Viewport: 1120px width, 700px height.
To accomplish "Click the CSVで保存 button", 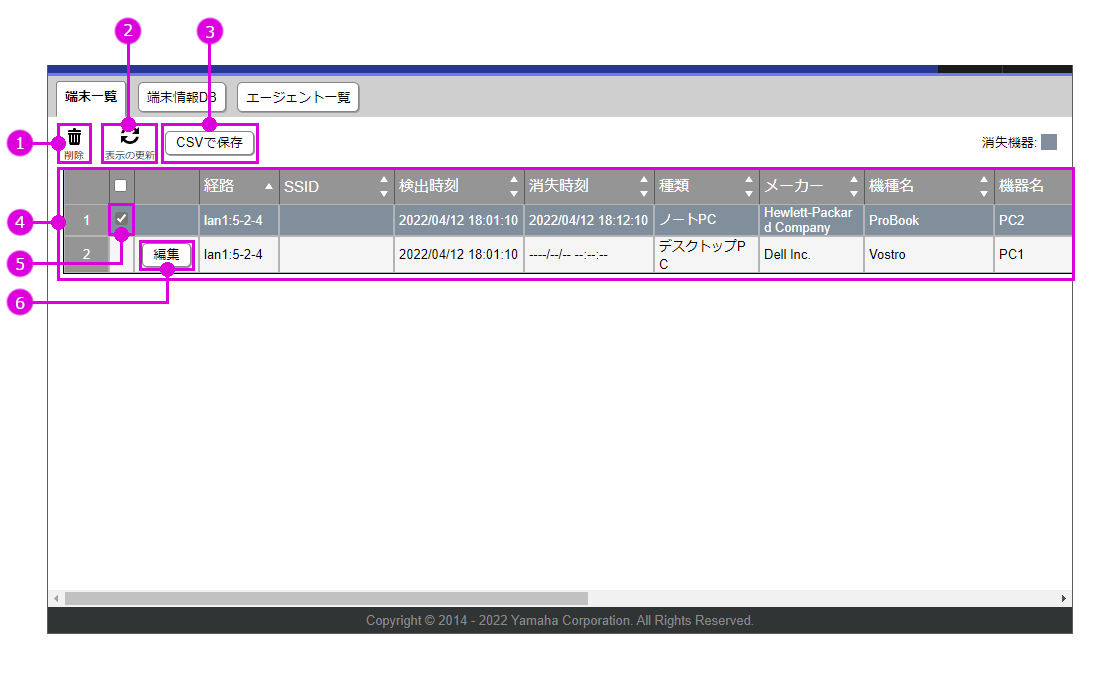I will point(209,143).
